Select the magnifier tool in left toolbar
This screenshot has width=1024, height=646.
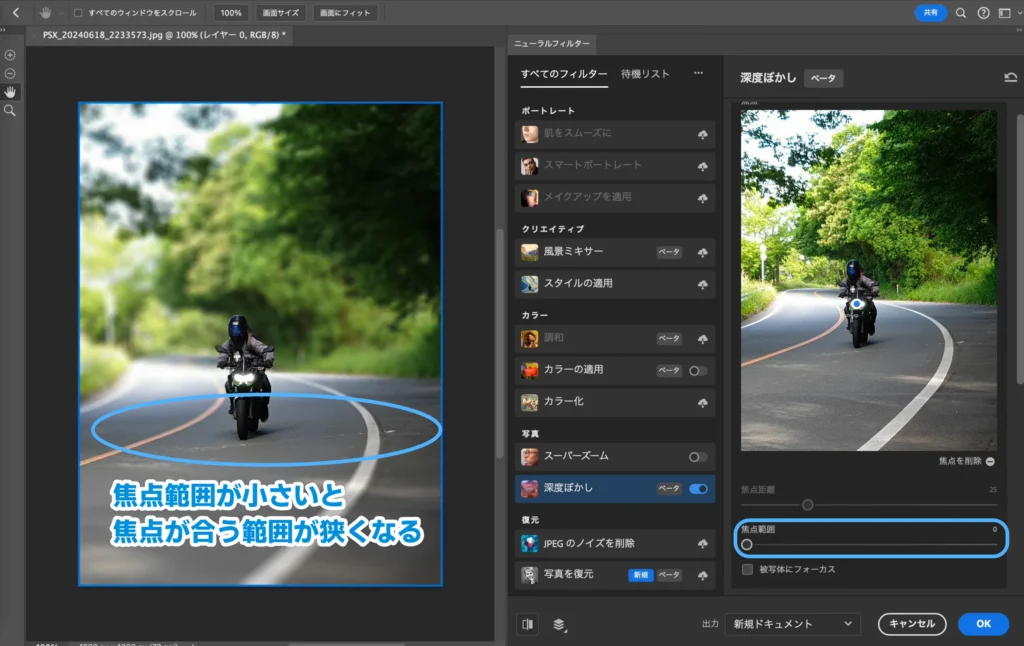point(10,110)
